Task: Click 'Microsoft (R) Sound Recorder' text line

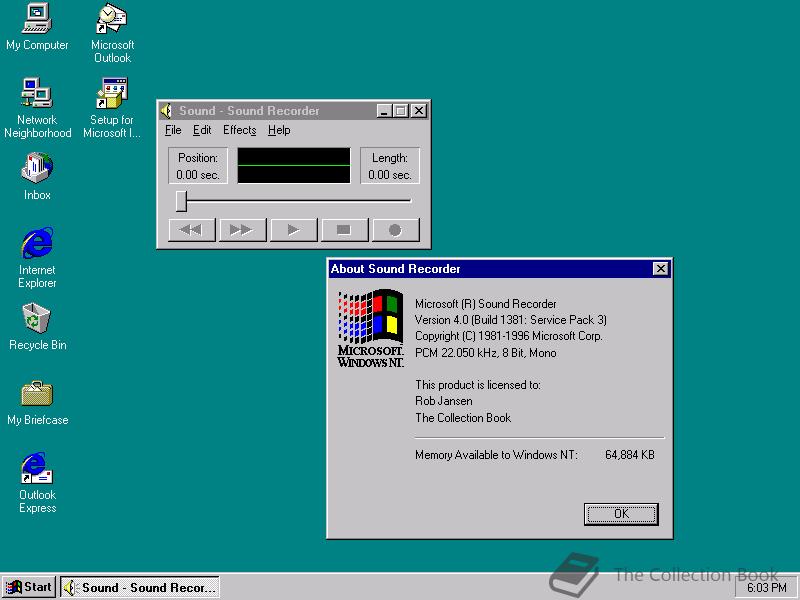Action: (485, 304)
